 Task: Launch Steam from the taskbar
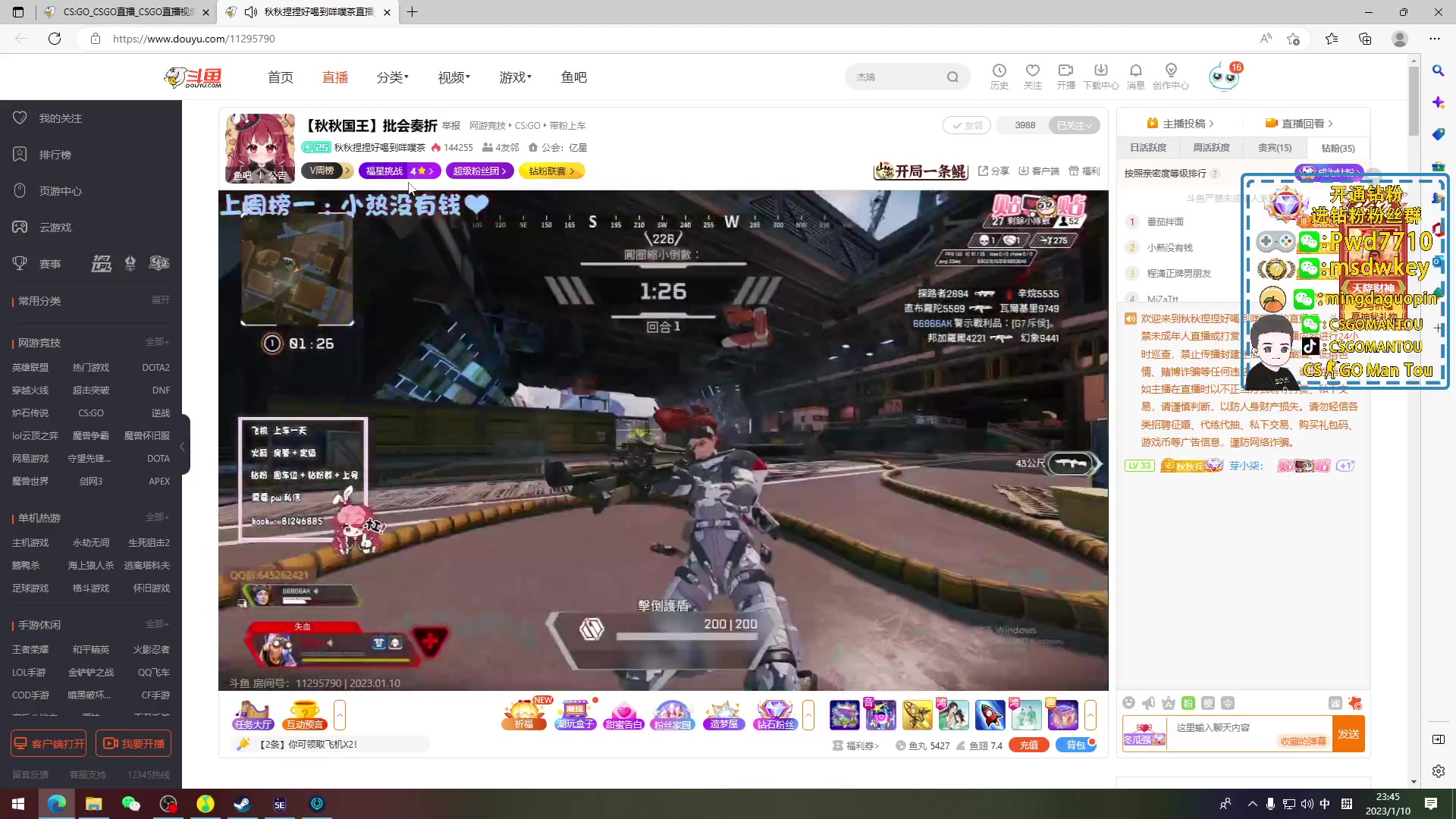tap(242, 804)
